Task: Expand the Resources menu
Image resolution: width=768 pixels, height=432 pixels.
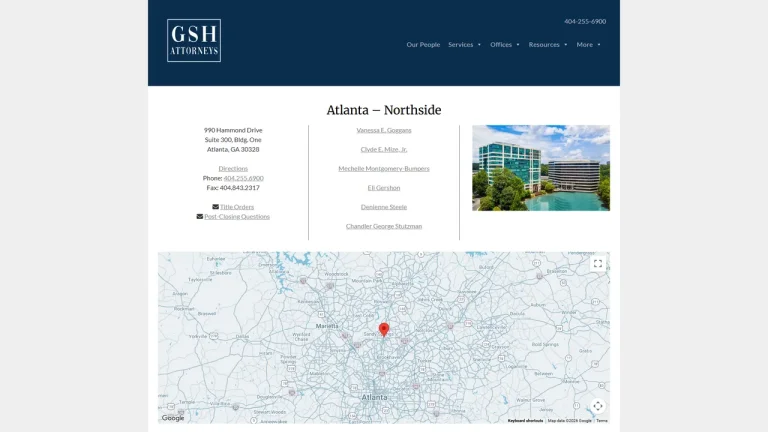Action: pos(548,45)
